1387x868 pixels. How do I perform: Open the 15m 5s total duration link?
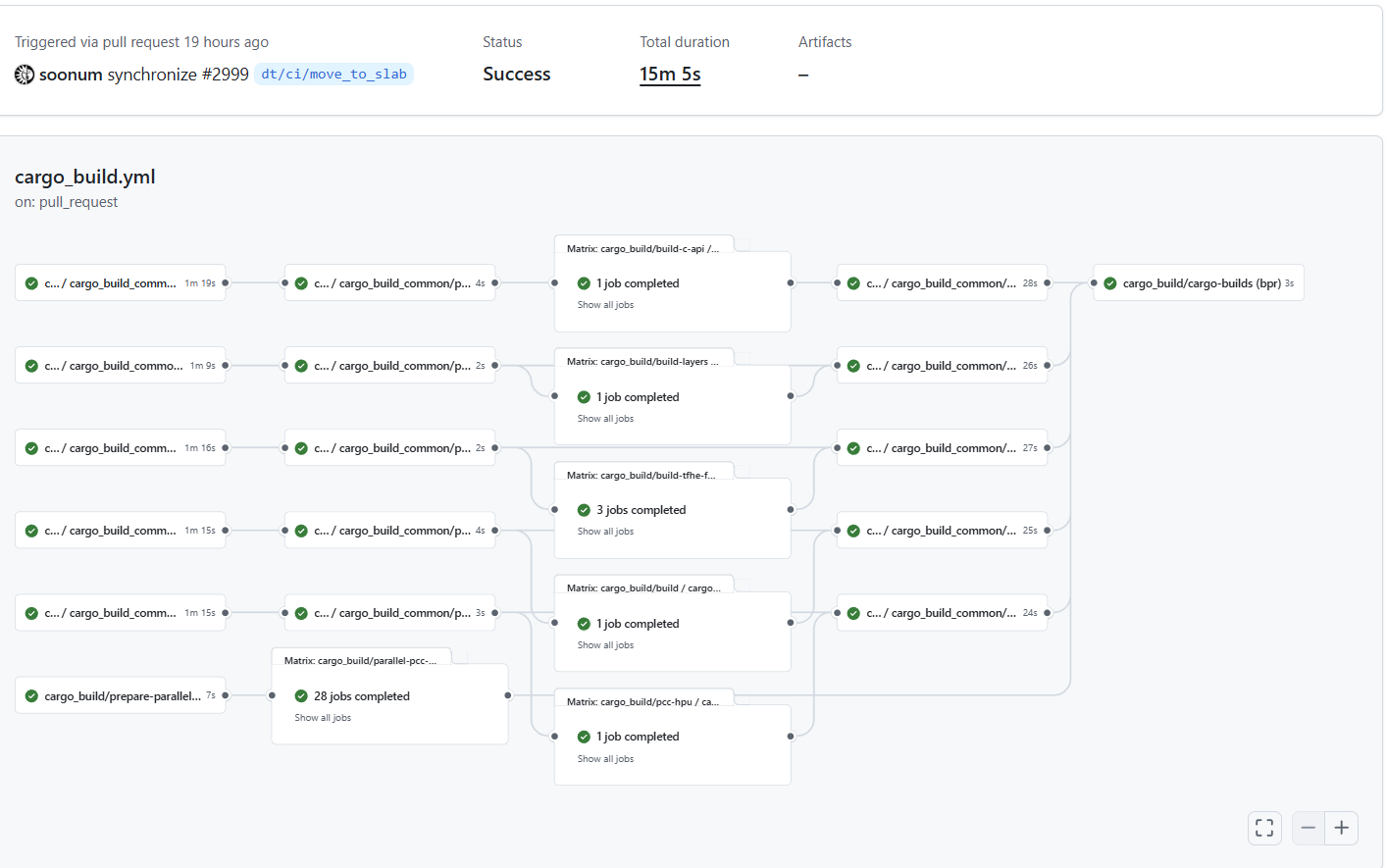670,75
